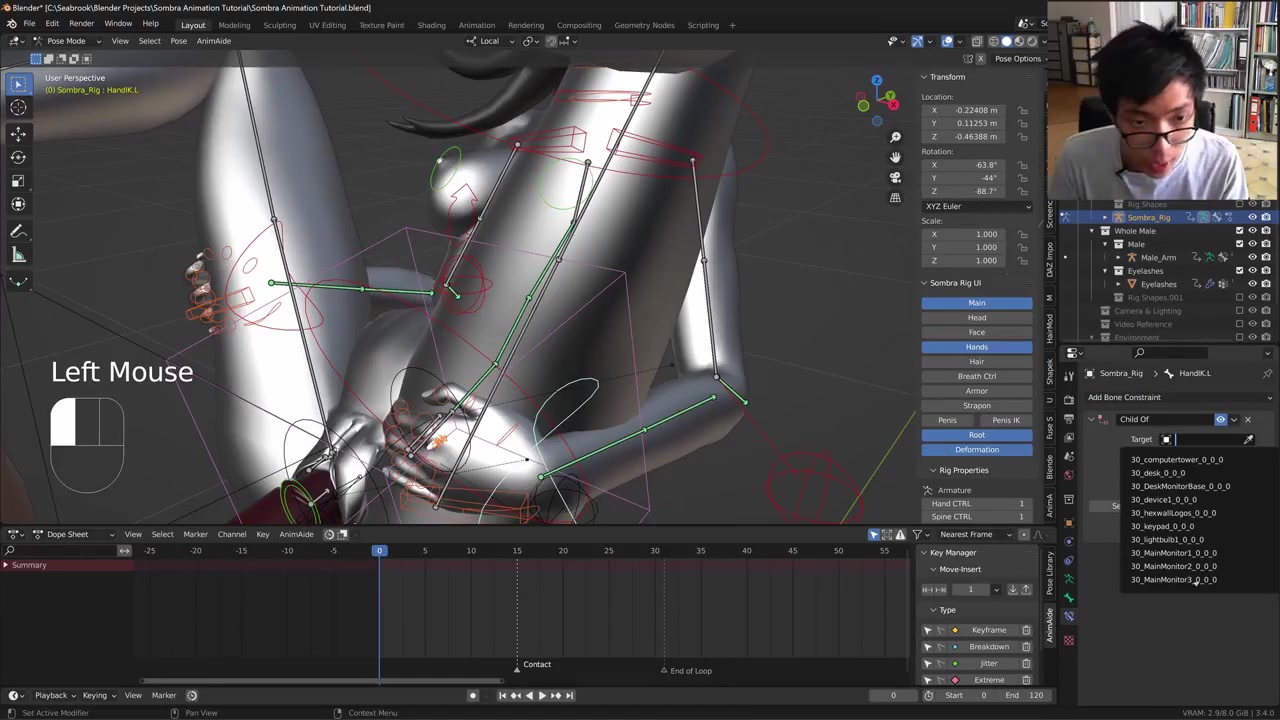Image resolution: width=1280 pixels, height=720 pixels.
Task: Uncheck the Whole Male collection checkbox
Action: (x=1239, y=231)
